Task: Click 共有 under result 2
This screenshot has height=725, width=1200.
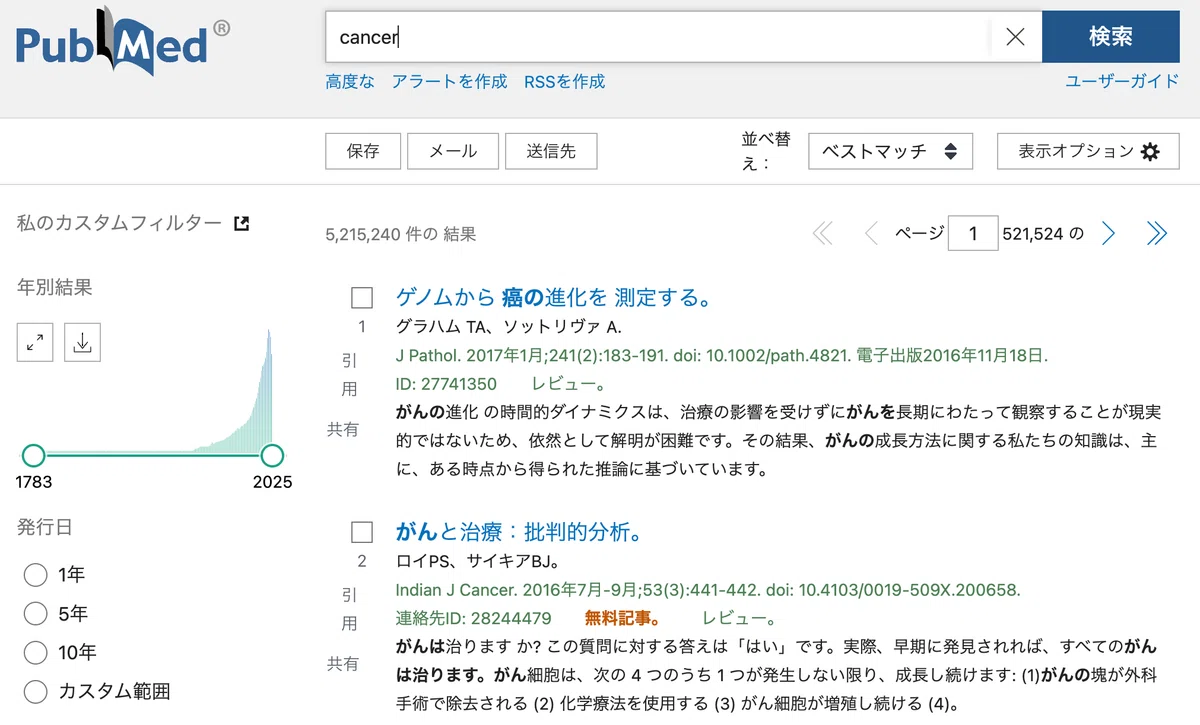Action: 343,663
